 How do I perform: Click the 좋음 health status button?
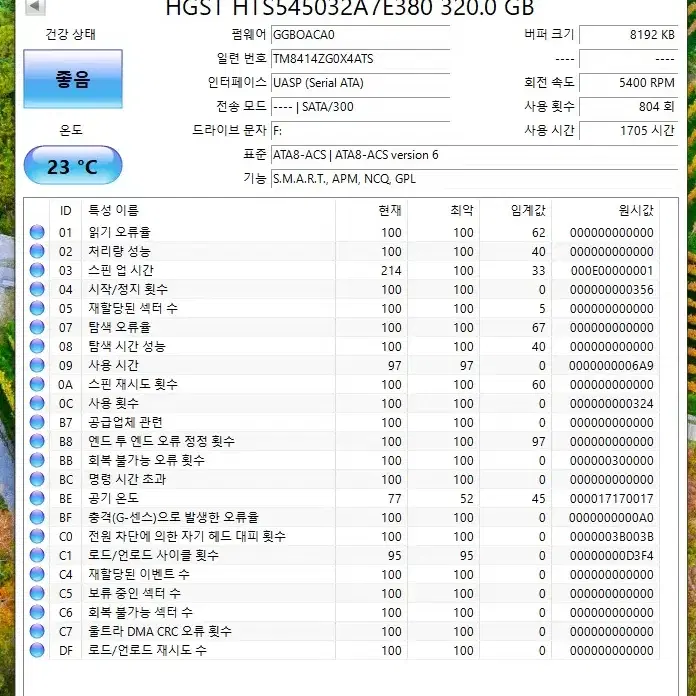(x=73, y=79)
